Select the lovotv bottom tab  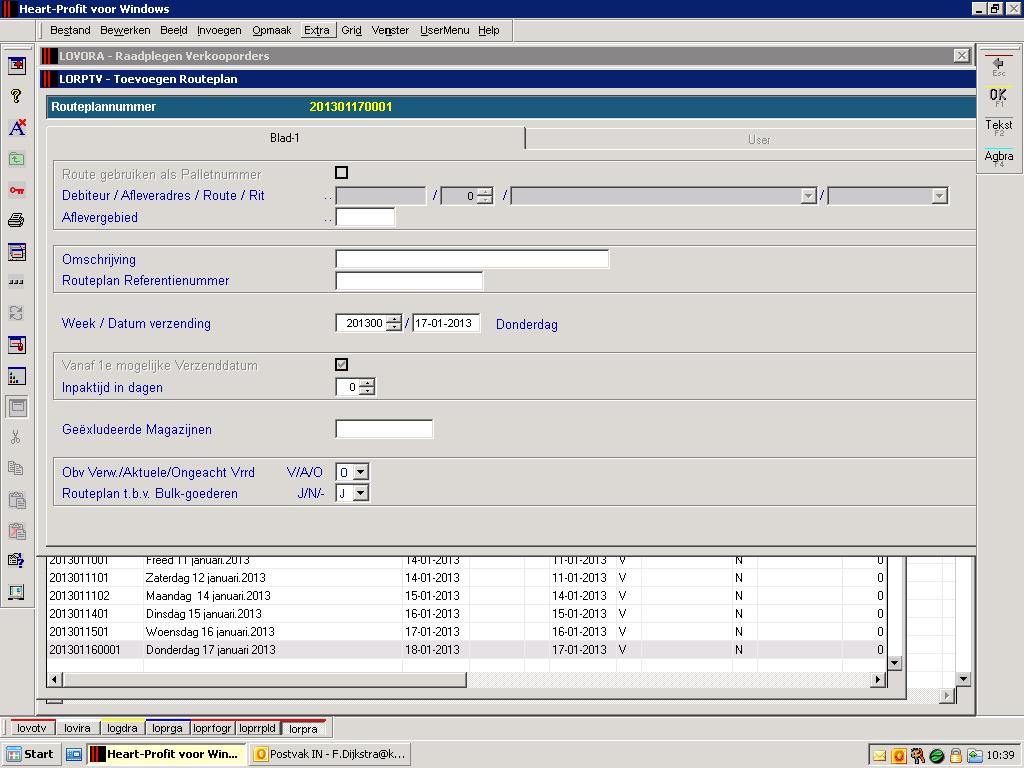coord(31,728)
